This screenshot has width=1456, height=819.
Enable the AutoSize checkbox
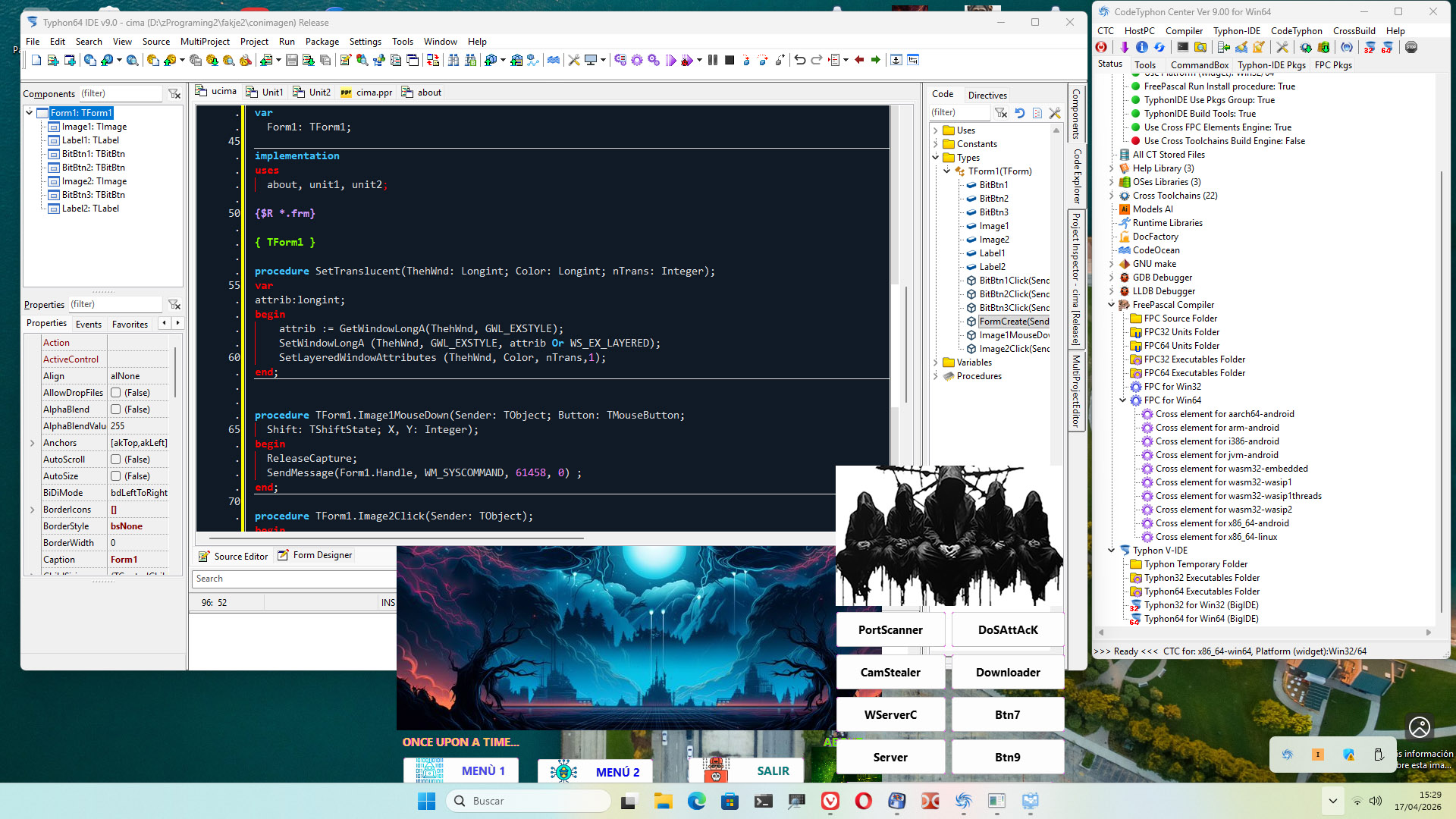click(x=116, y=476)
